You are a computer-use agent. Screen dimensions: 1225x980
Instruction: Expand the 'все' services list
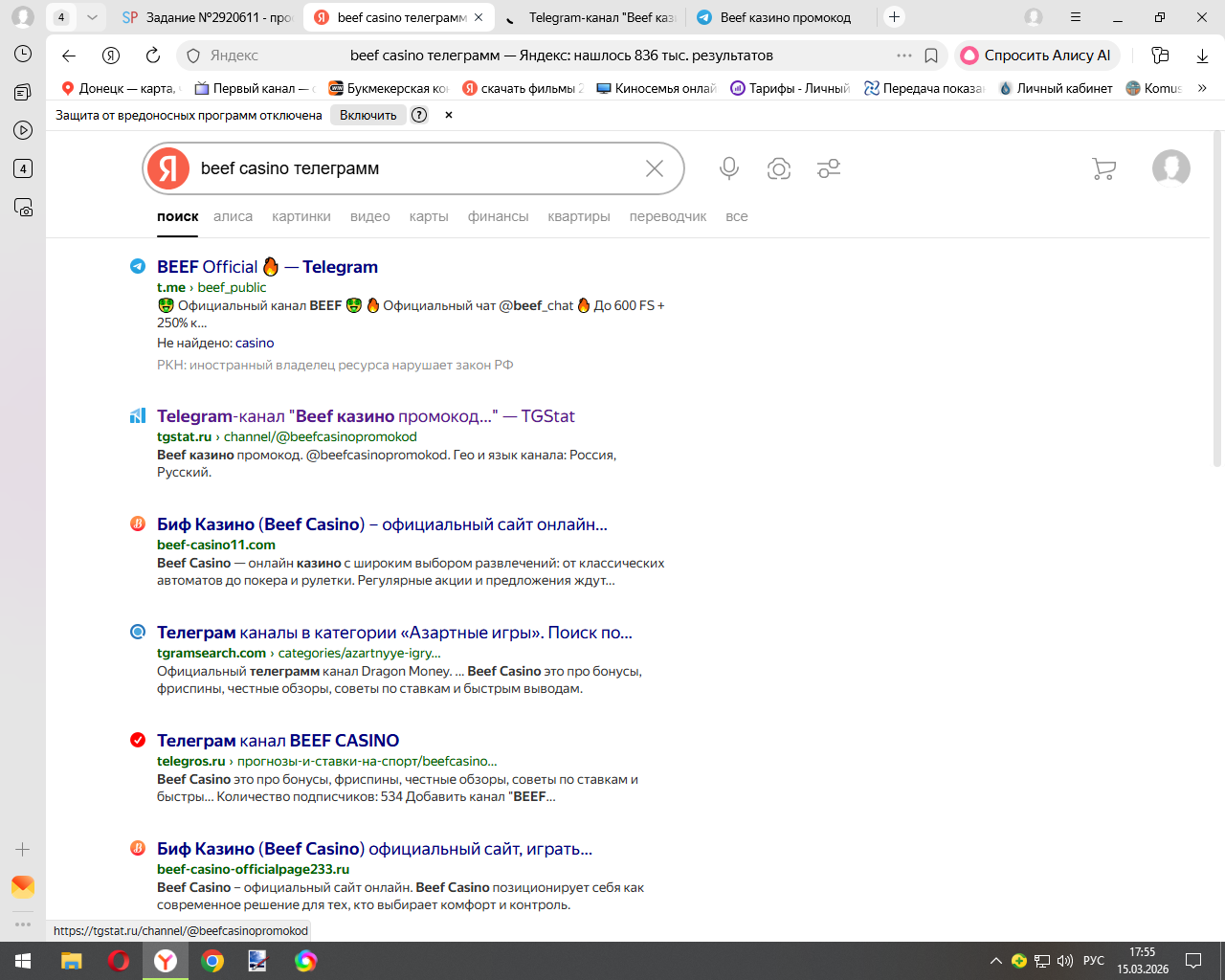[737, 216]
